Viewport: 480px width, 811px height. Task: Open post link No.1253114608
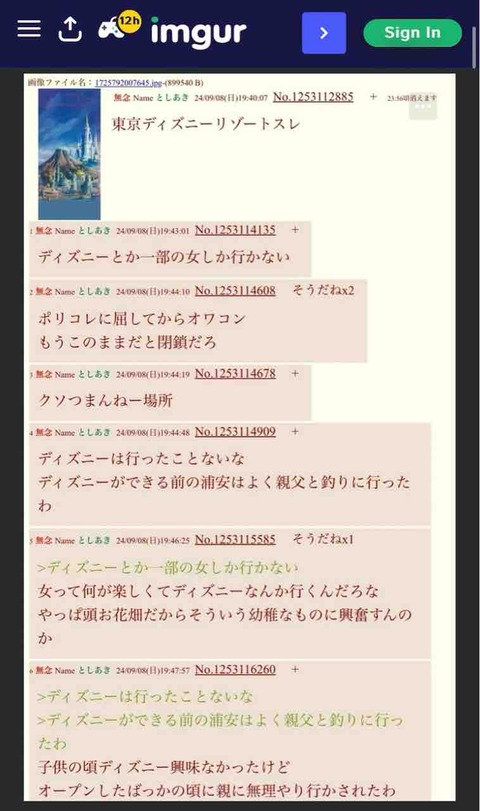(235, 291)
